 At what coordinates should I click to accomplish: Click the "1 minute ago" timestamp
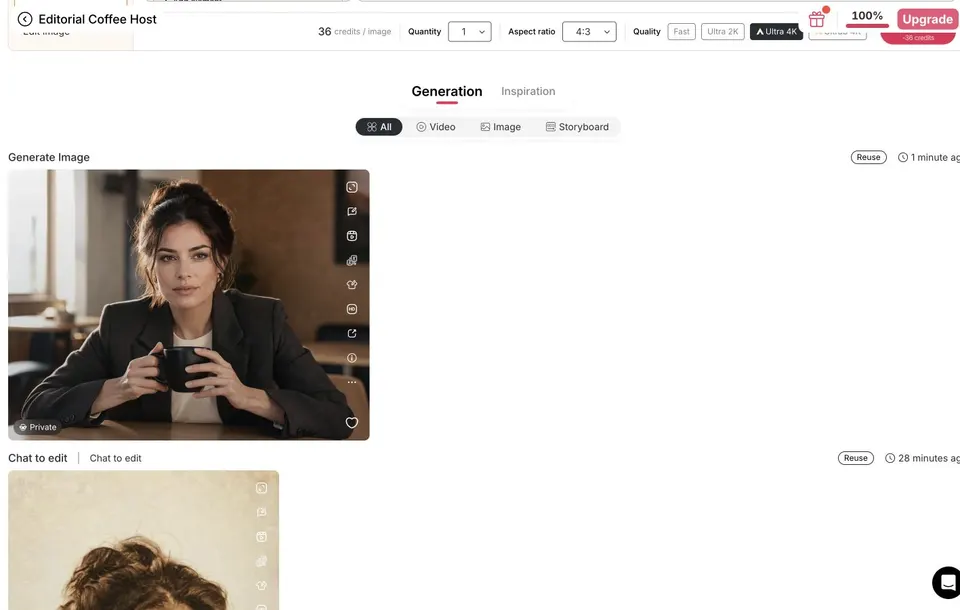[928, 157]
